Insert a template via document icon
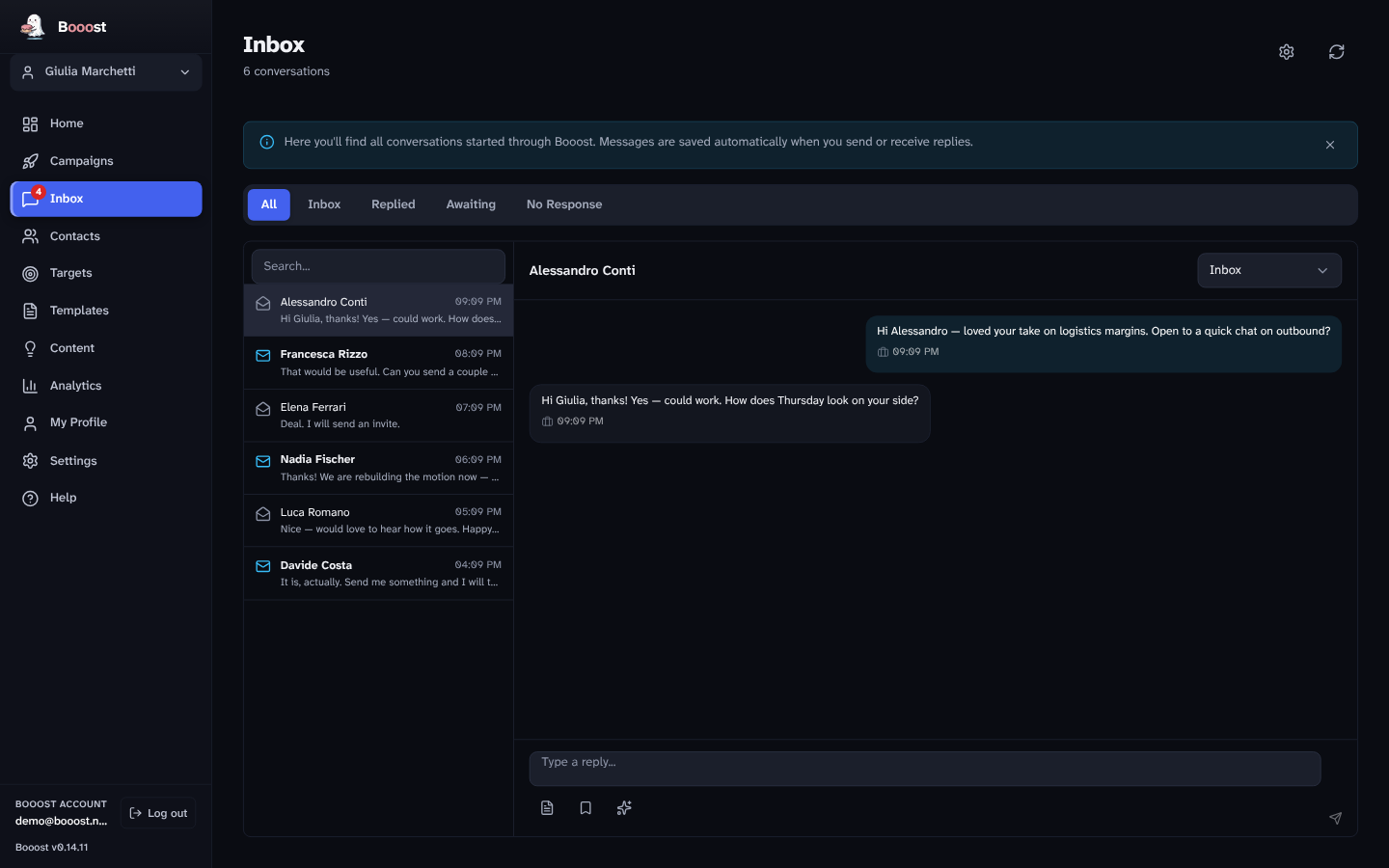Viewport: 1389px width, 868px height. (547, 808)
